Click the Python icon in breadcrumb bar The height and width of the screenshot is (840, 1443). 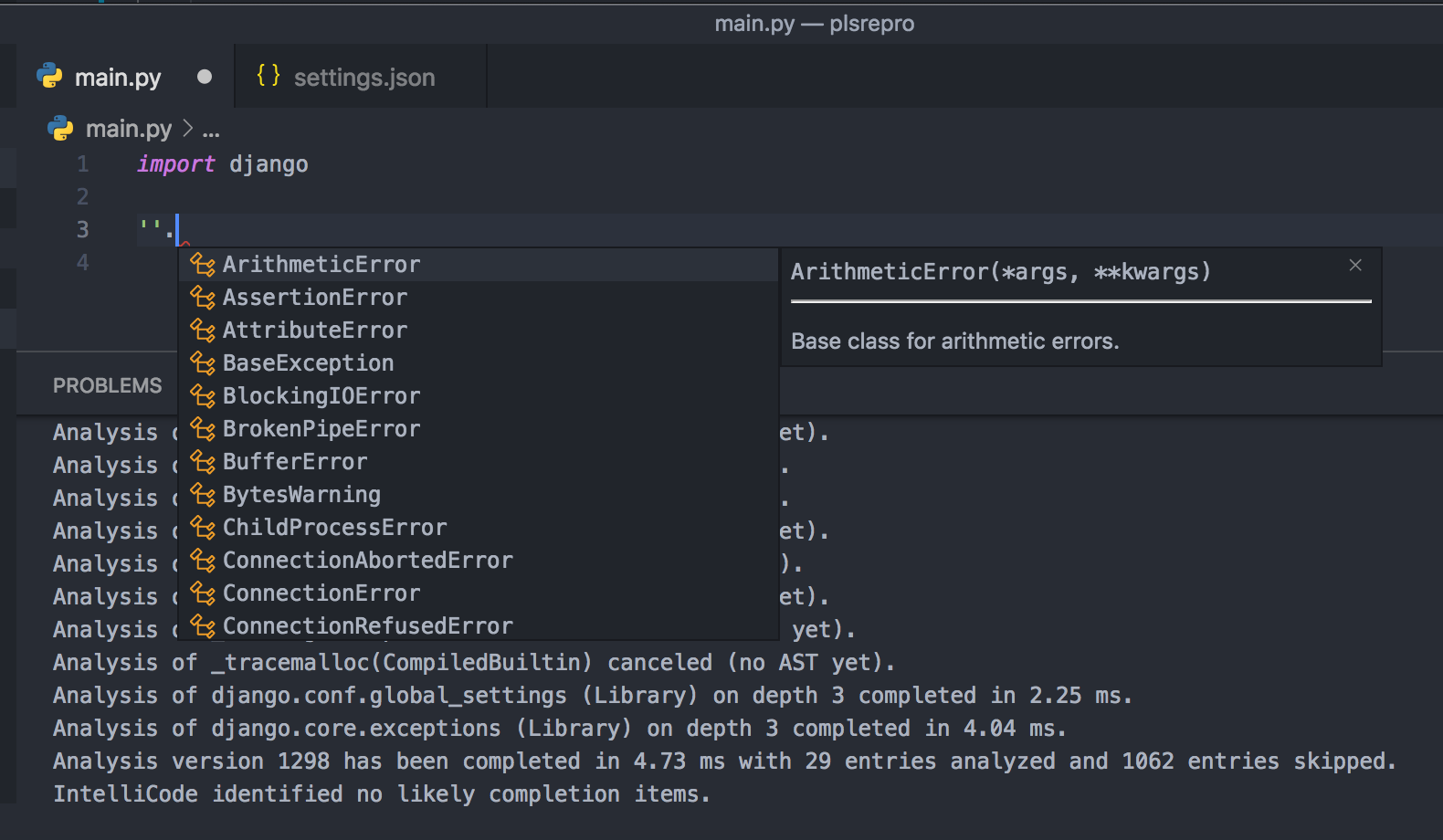pyautogui.click(x=60, y=129)
